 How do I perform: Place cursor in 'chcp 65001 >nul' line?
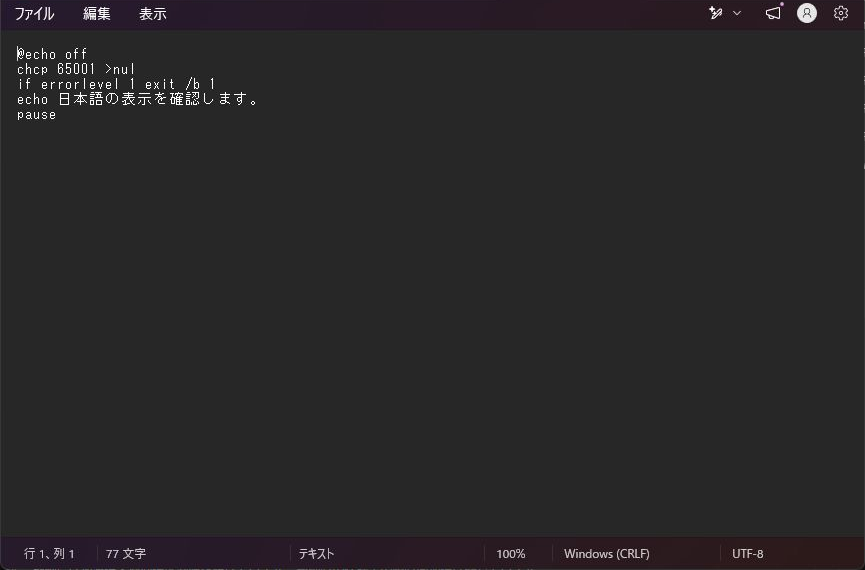pyautogui.click(x=76, y=69)
